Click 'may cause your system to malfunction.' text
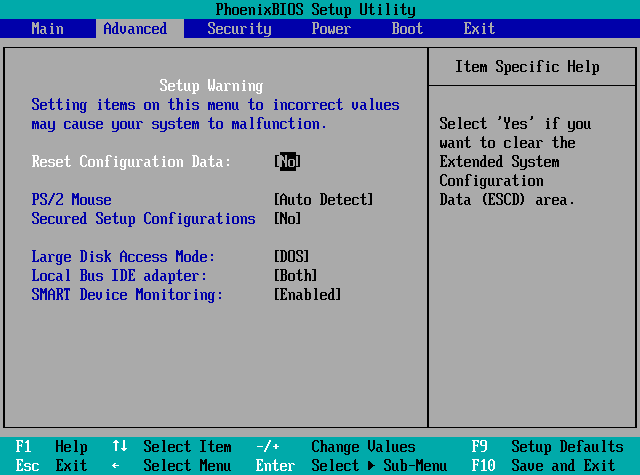 (179, 124)
